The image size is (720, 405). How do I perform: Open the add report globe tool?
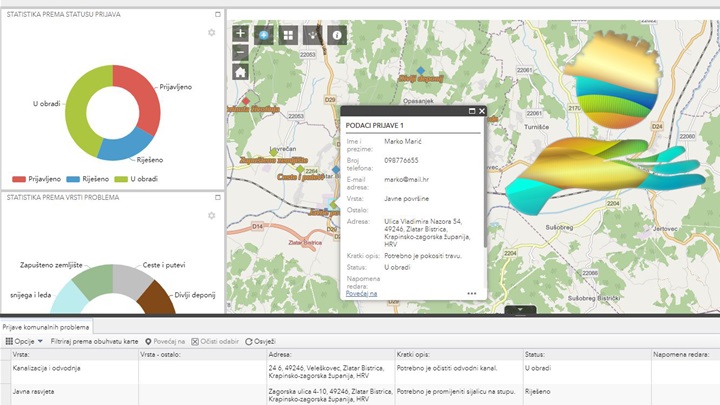265,34
